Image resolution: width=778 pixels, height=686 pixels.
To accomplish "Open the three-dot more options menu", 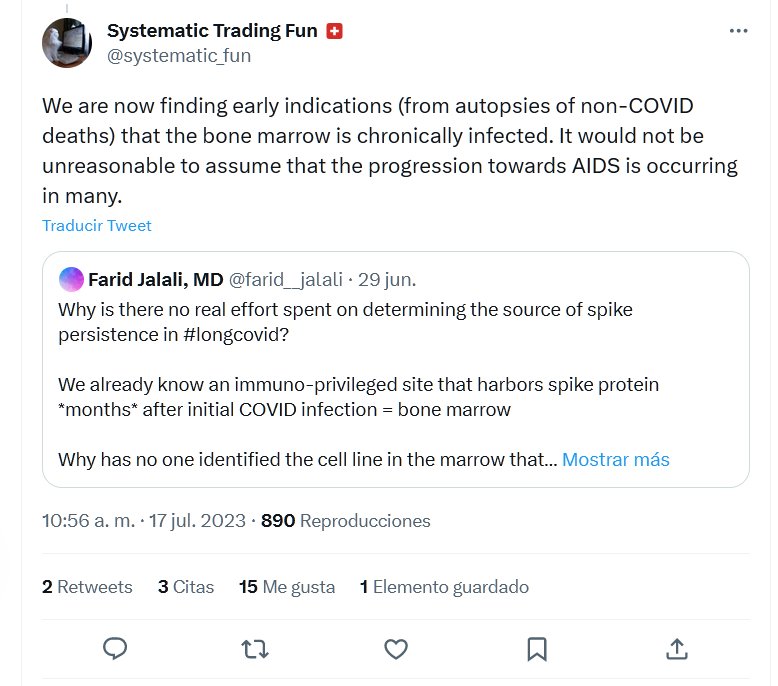I will coord(738,31).
